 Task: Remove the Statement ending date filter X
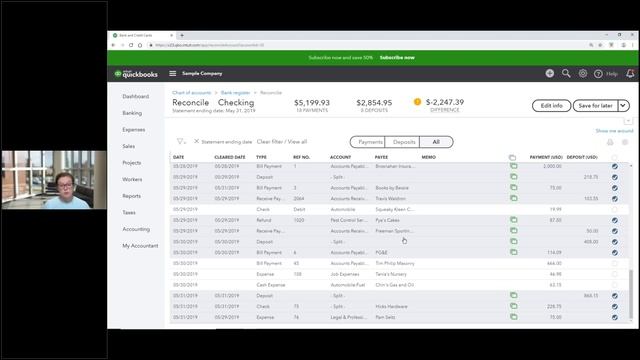(196, 141)
